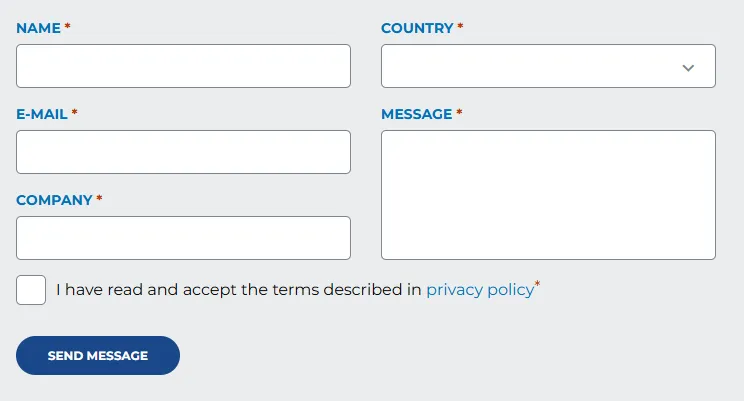Click the red asterisk beside MESSAGE
The image size is (744, 401).
tap(459, 112)
